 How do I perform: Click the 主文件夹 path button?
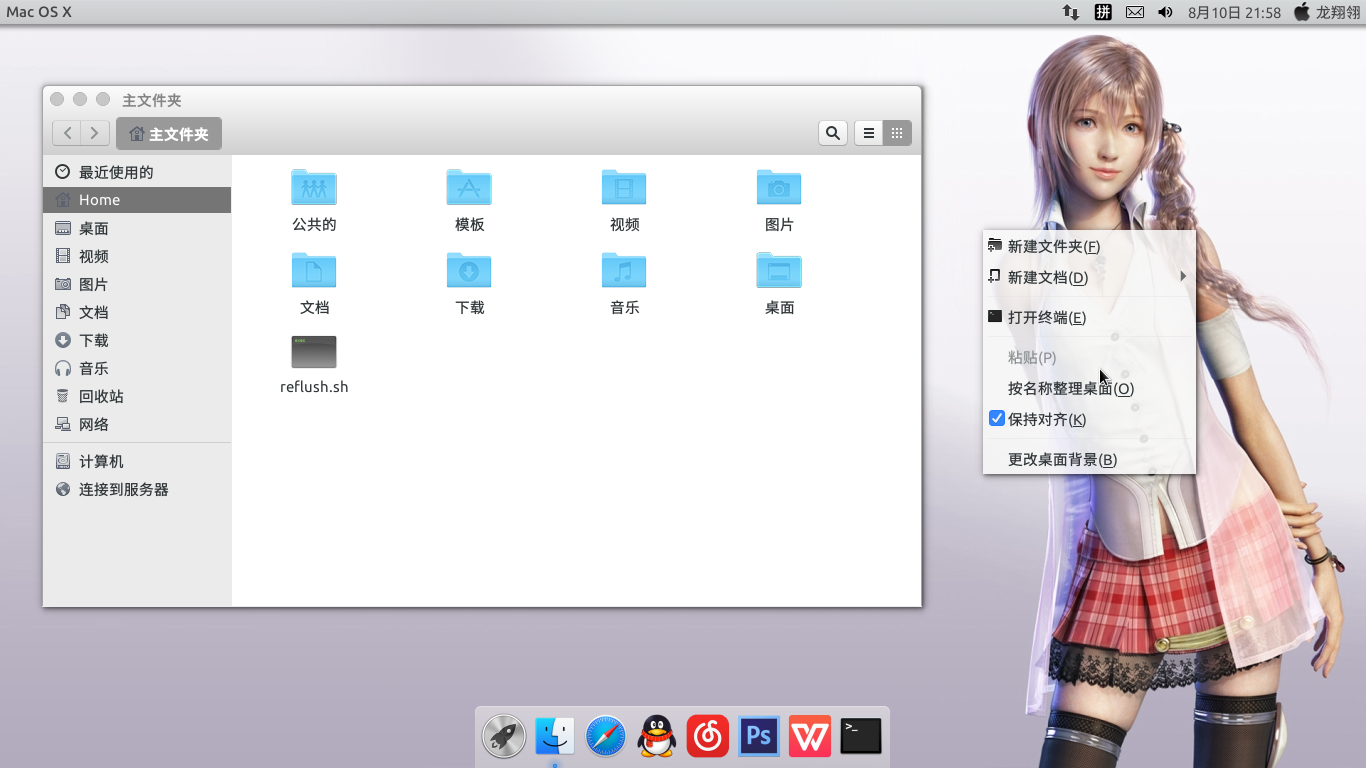click(x=169, y=134)
